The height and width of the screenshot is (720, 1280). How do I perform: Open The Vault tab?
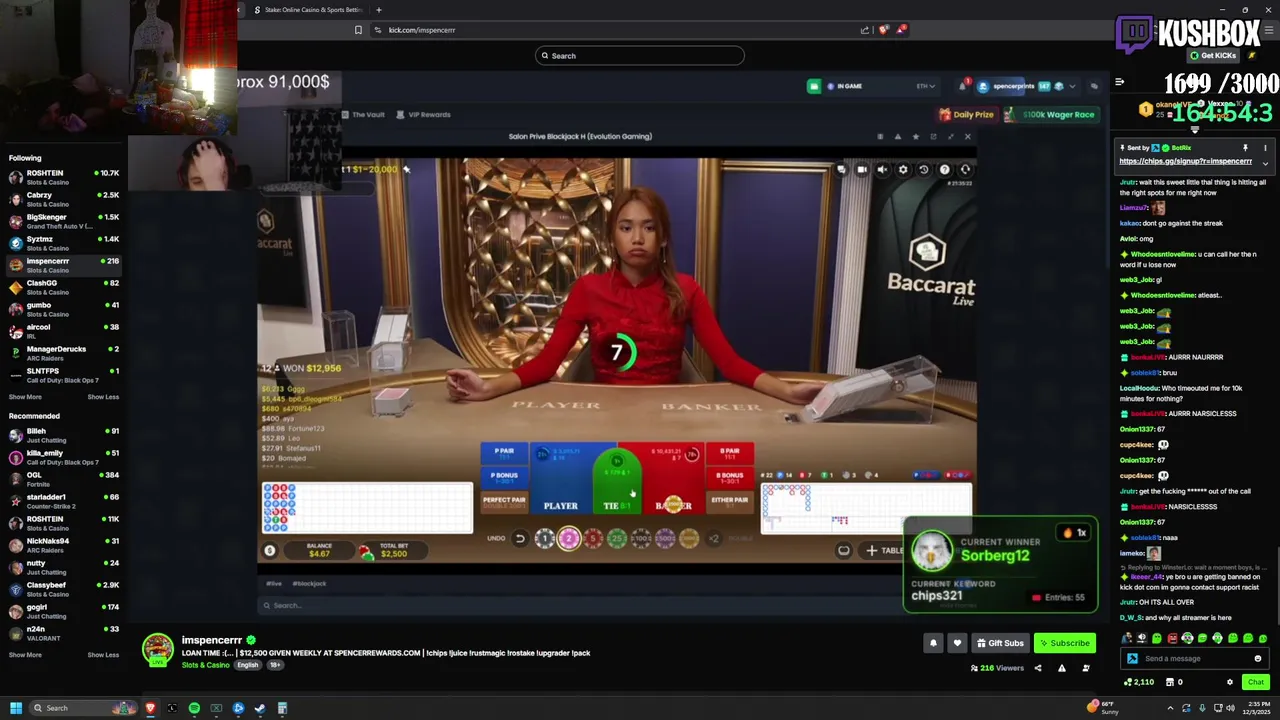tap(363, 114)
